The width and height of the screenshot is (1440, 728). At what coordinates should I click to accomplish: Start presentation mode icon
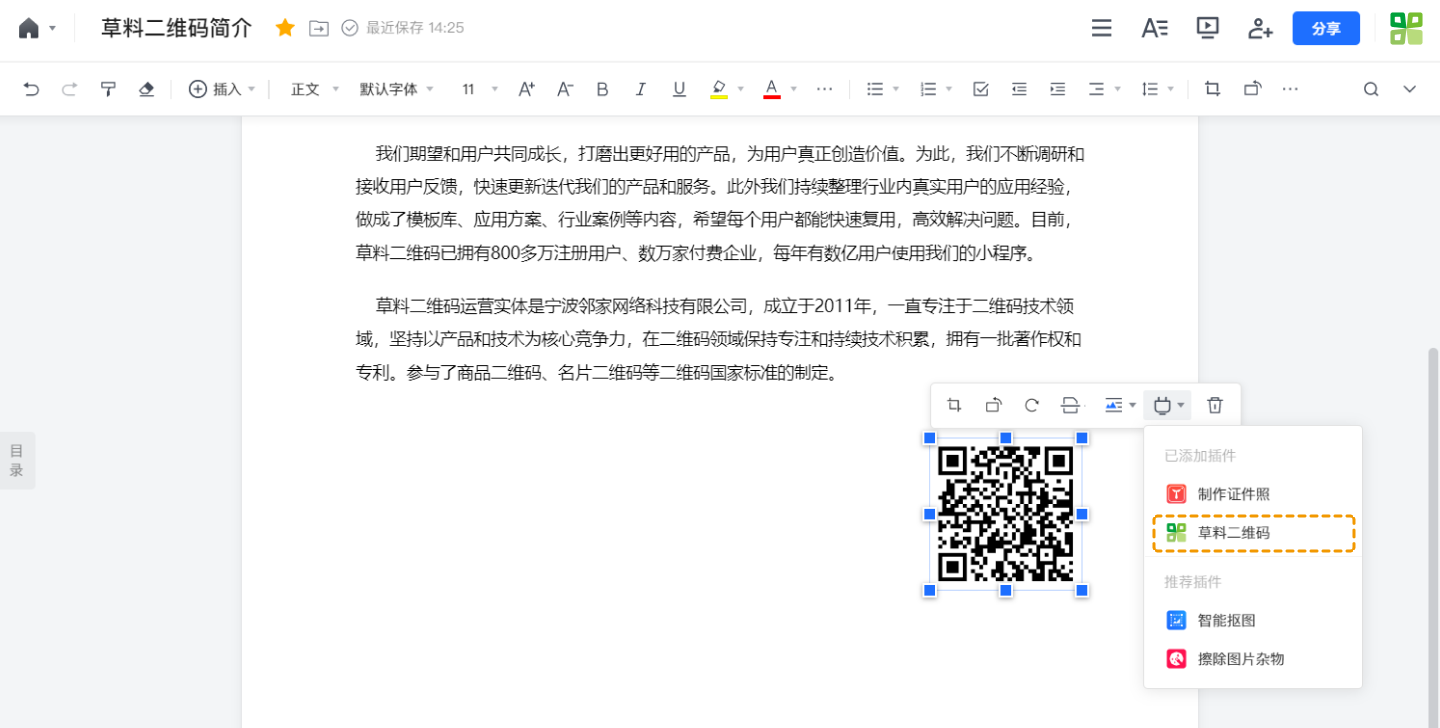(1208, 28)
